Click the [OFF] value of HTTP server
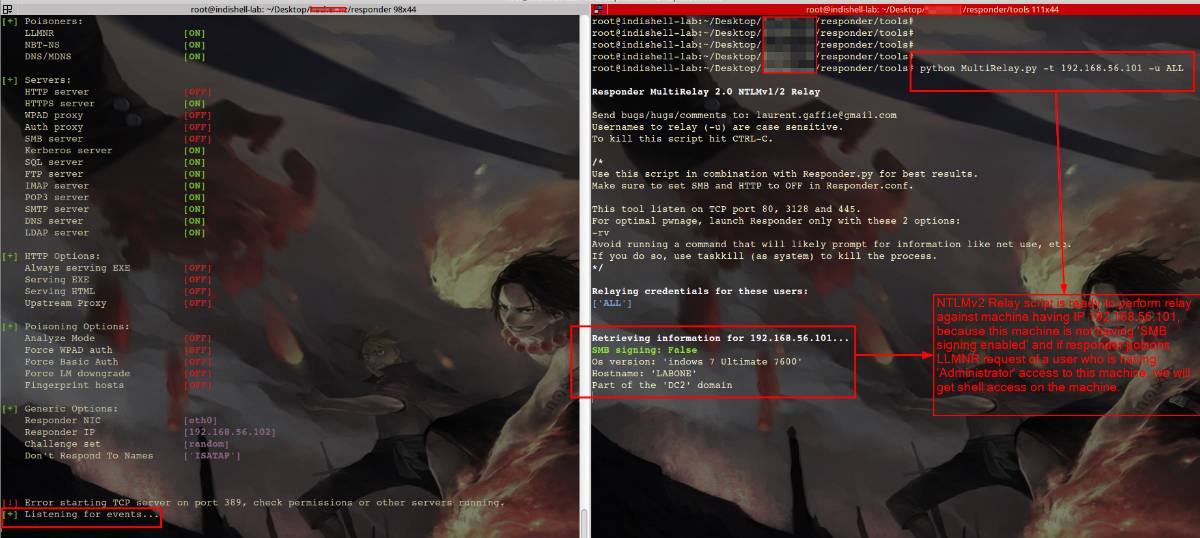This screenshot has width=1200, height=538. (x=198, y=92)
